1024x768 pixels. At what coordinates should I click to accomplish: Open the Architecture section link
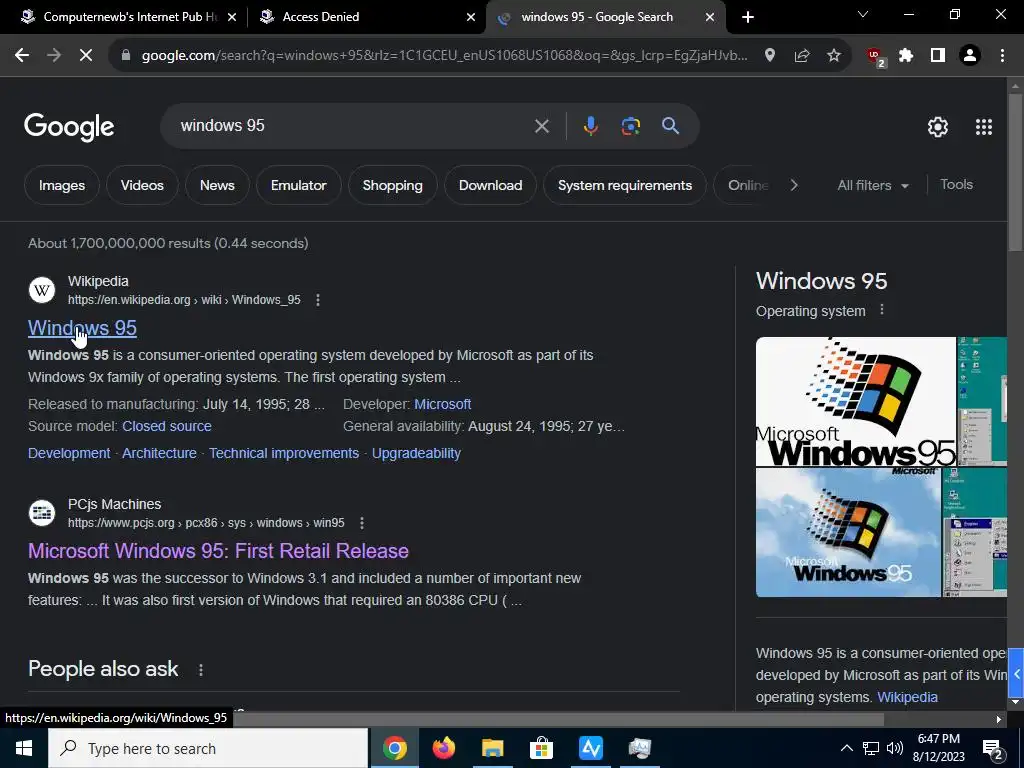[159, 453]
